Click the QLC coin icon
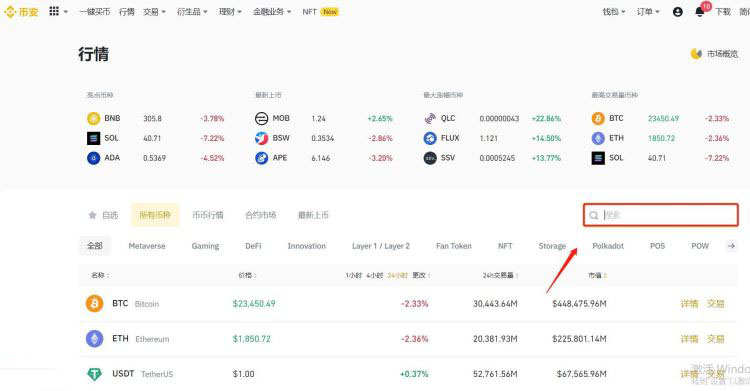This screenshot has width=750, height=391. coord(430,118)
